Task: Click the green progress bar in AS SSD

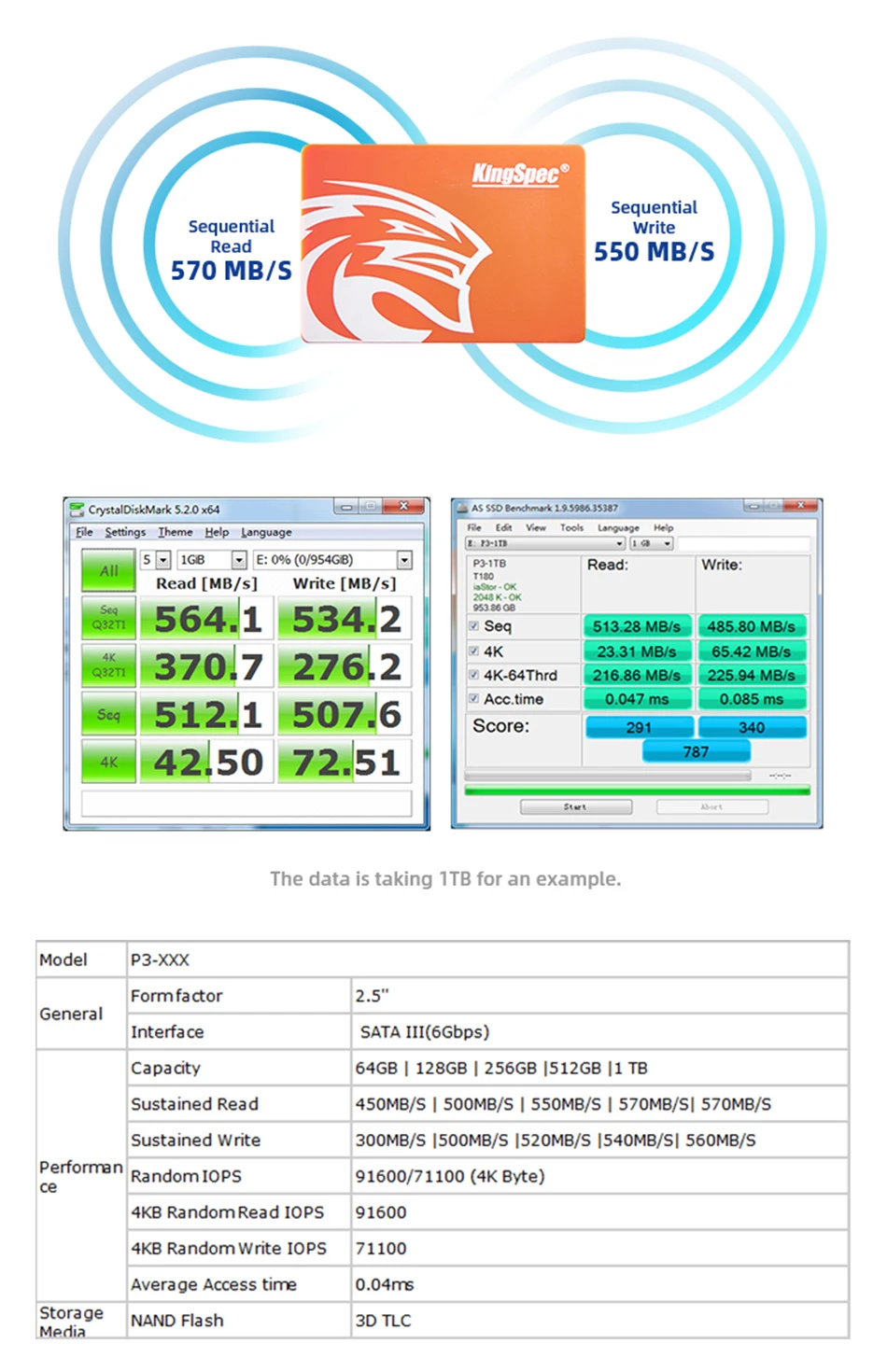Action: (x=638, y=791)
